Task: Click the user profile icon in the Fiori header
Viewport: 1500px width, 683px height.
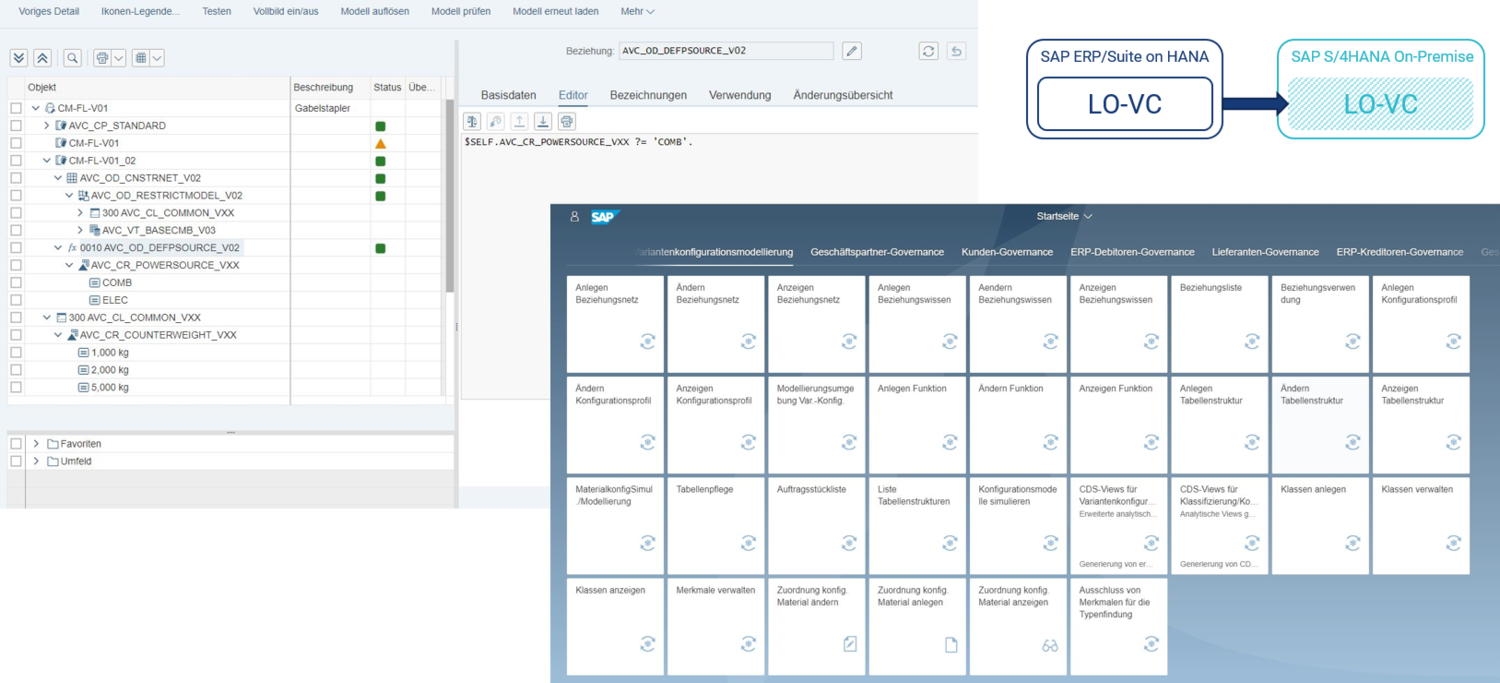Action: pos(574,216)
